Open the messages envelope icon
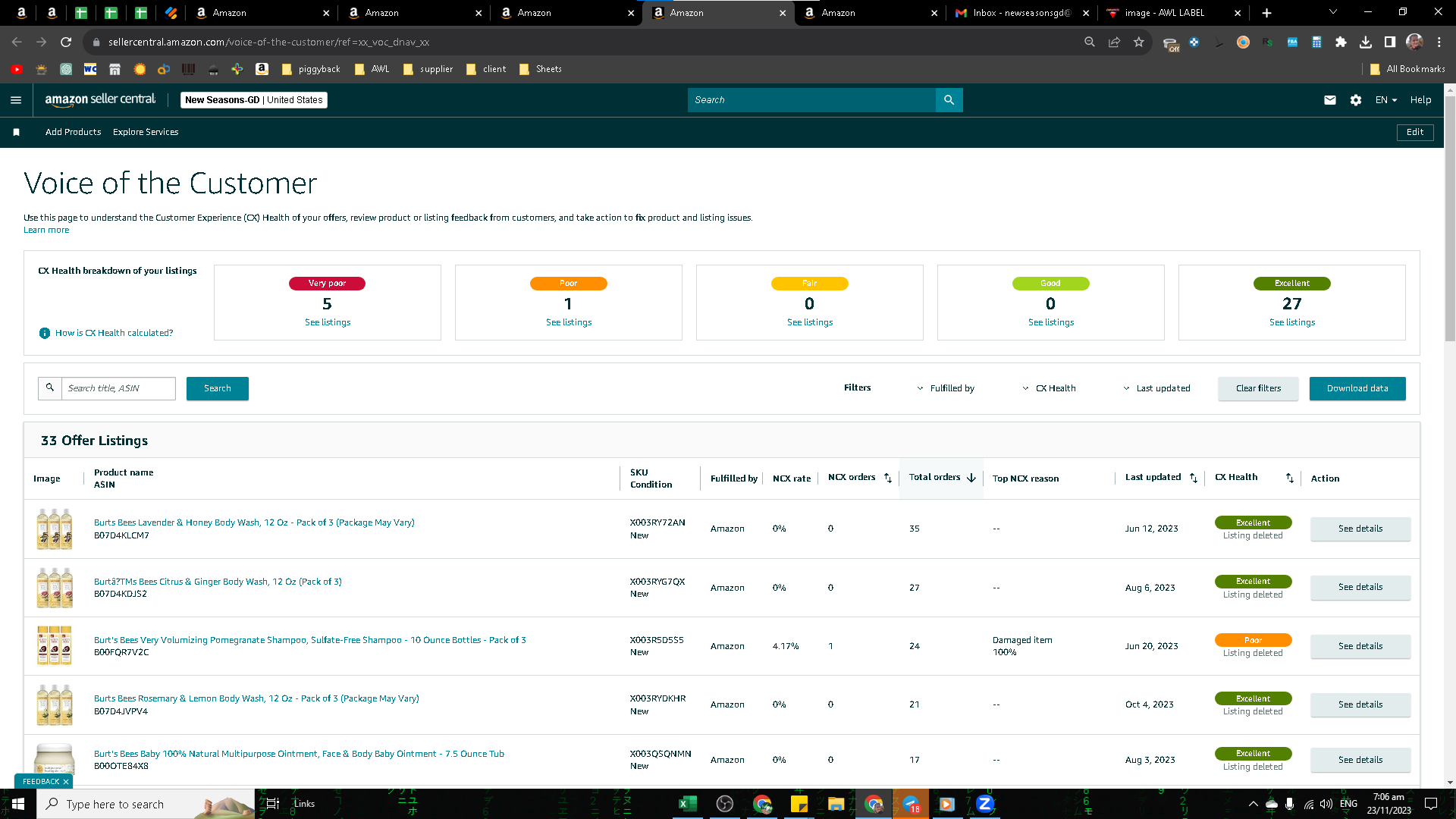Viewport: 1456px width, 819px height. [x=1330, y=100]
